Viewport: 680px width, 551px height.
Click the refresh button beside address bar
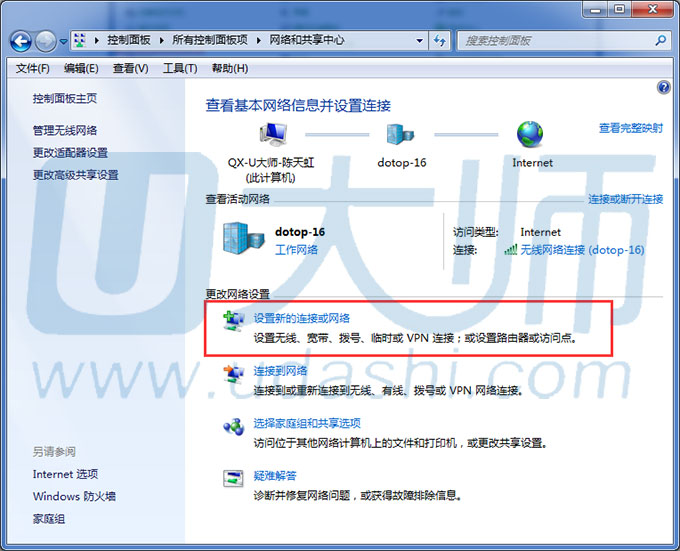(440, 41)
